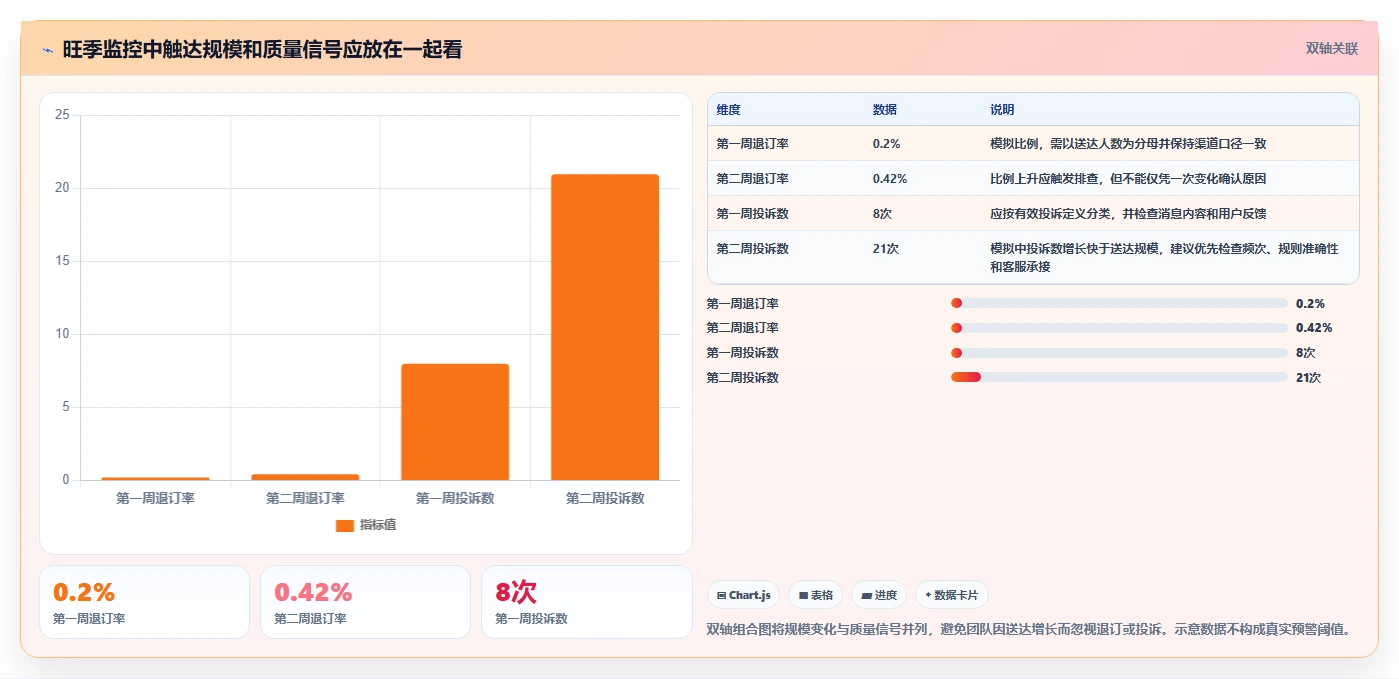Click the 0.42% value in the table
This screenshot has height=679, width=1399.
pos(889,179)
